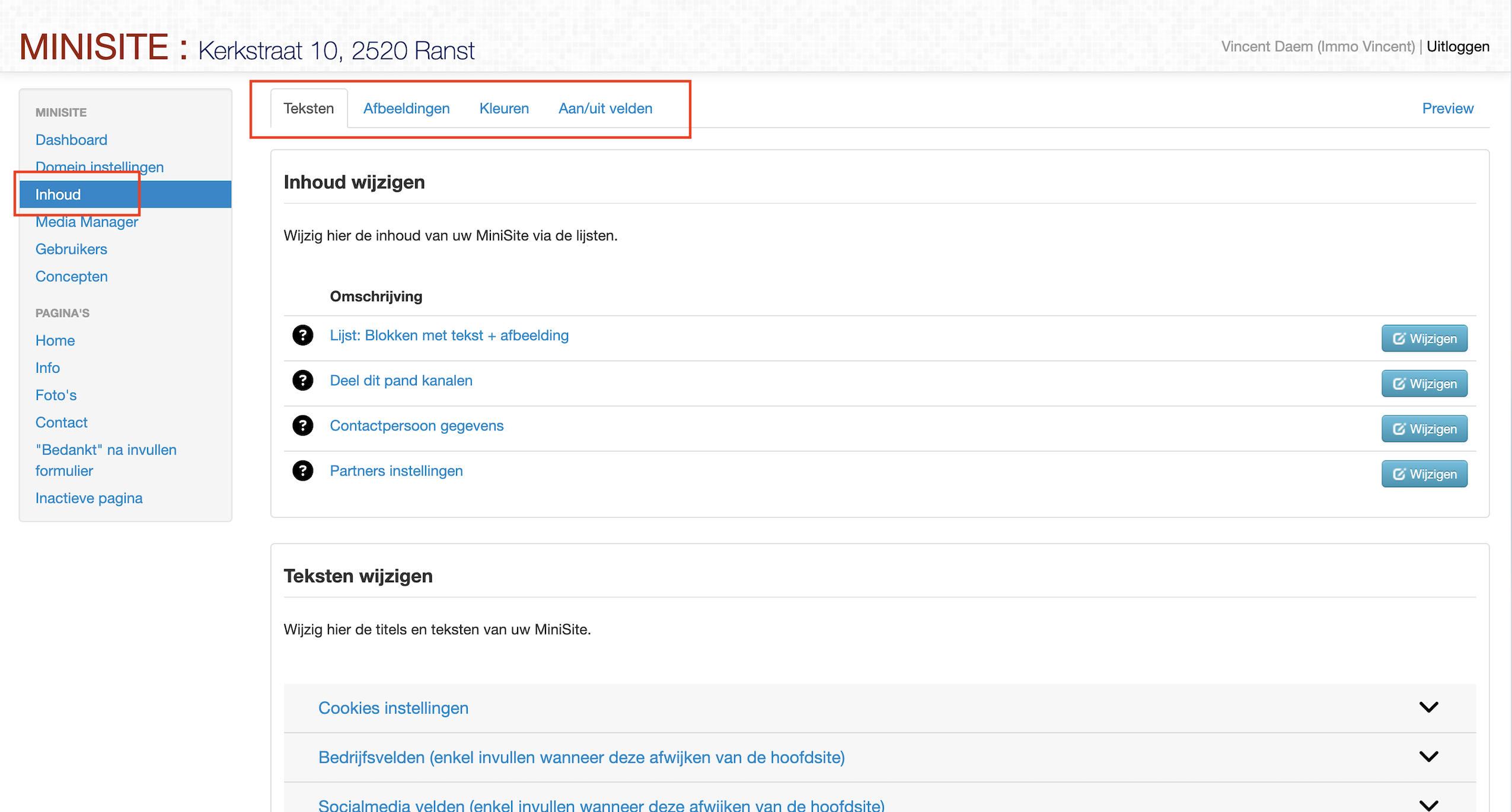Switch to the Teksten tab
The image size is (1512, 812).
(x=308, y=108)
